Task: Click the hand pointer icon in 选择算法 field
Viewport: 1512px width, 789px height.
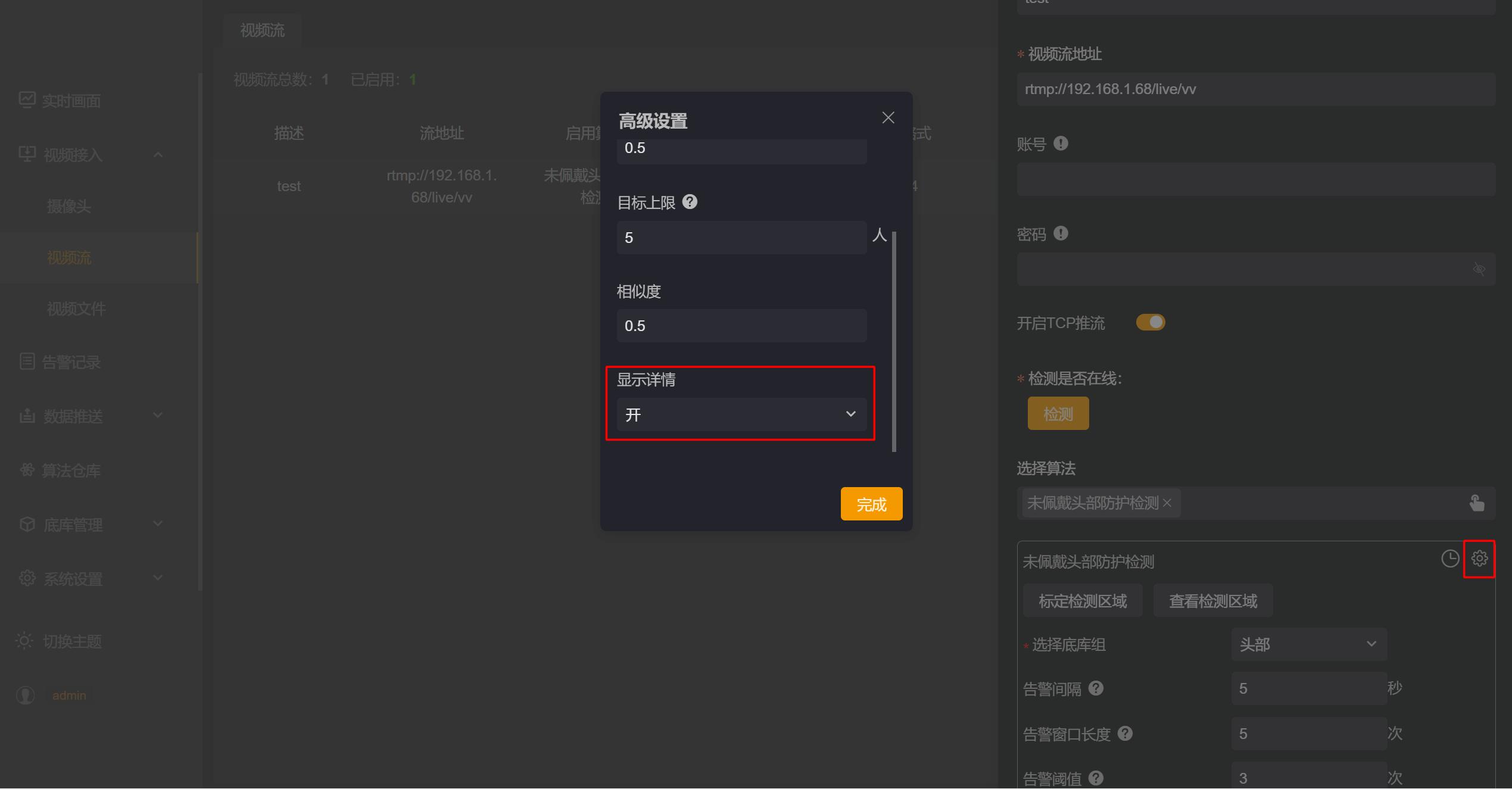Action: point(1476,503)
